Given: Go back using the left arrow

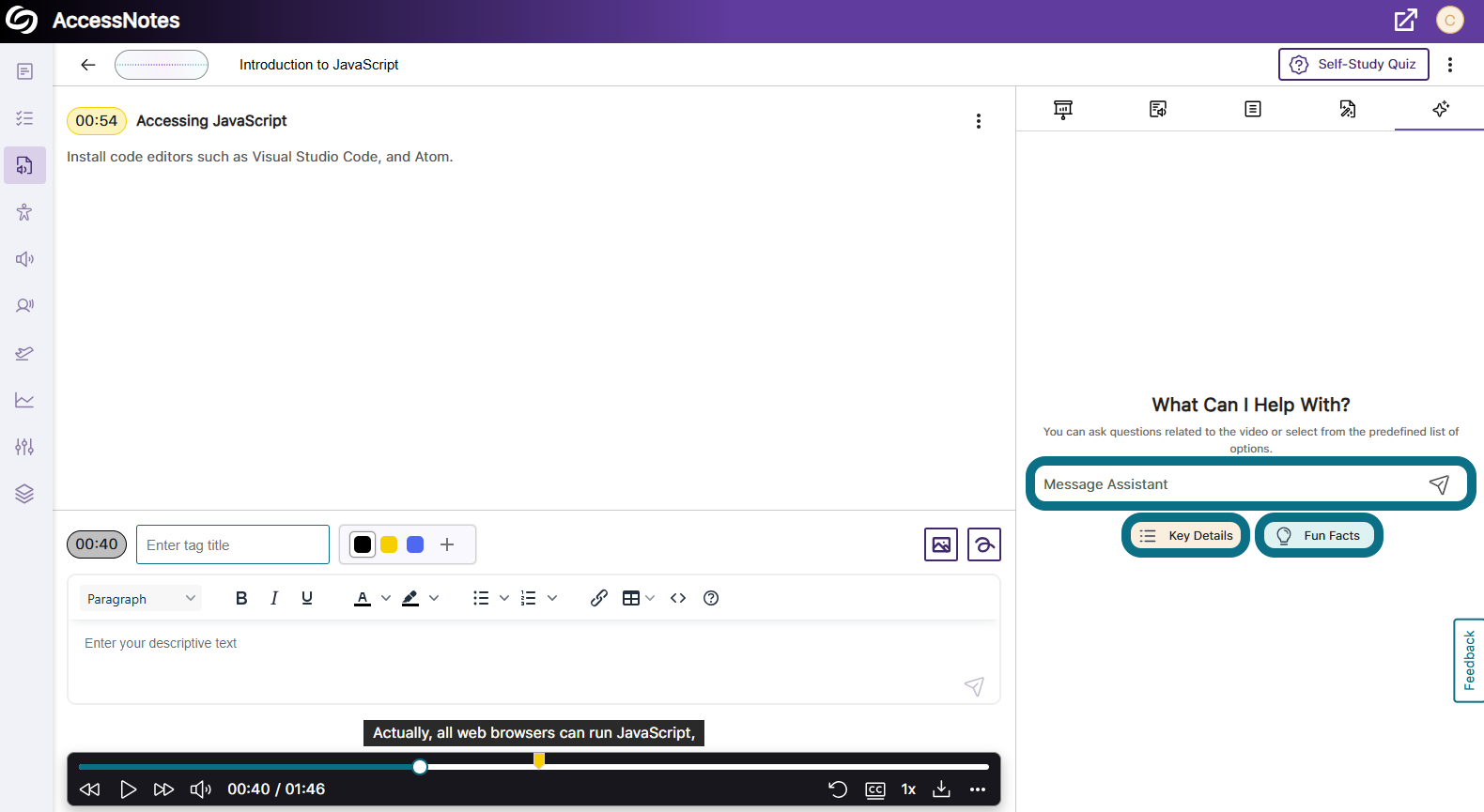Looking at the screenshot, I should pyautogui.click(x=88, y=65).
